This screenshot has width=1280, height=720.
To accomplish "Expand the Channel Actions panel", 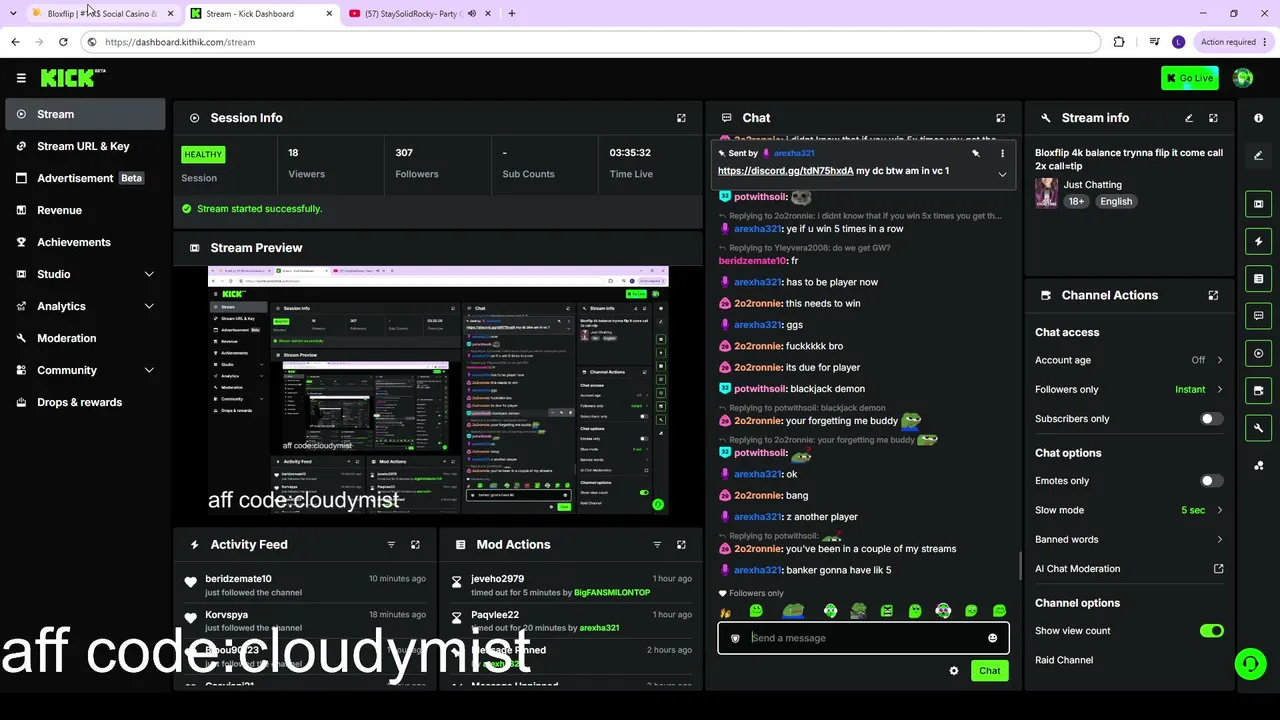I will coord(1213,295).
